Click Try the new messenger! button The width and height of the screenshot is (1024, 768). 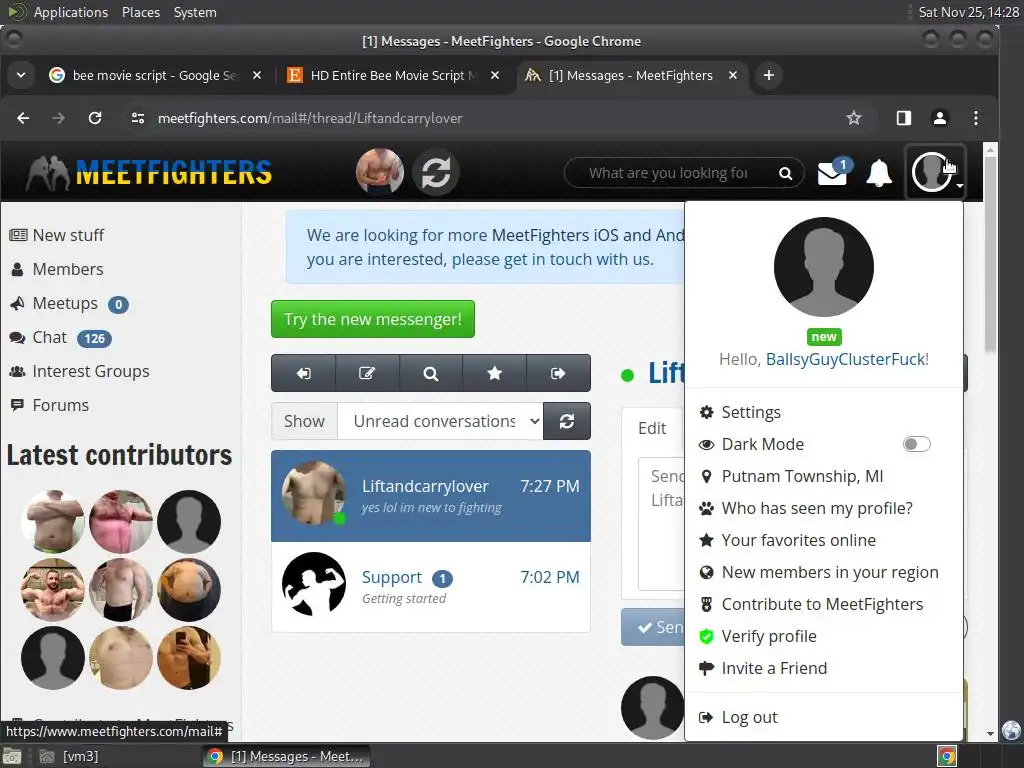click(x=373, y=319)
